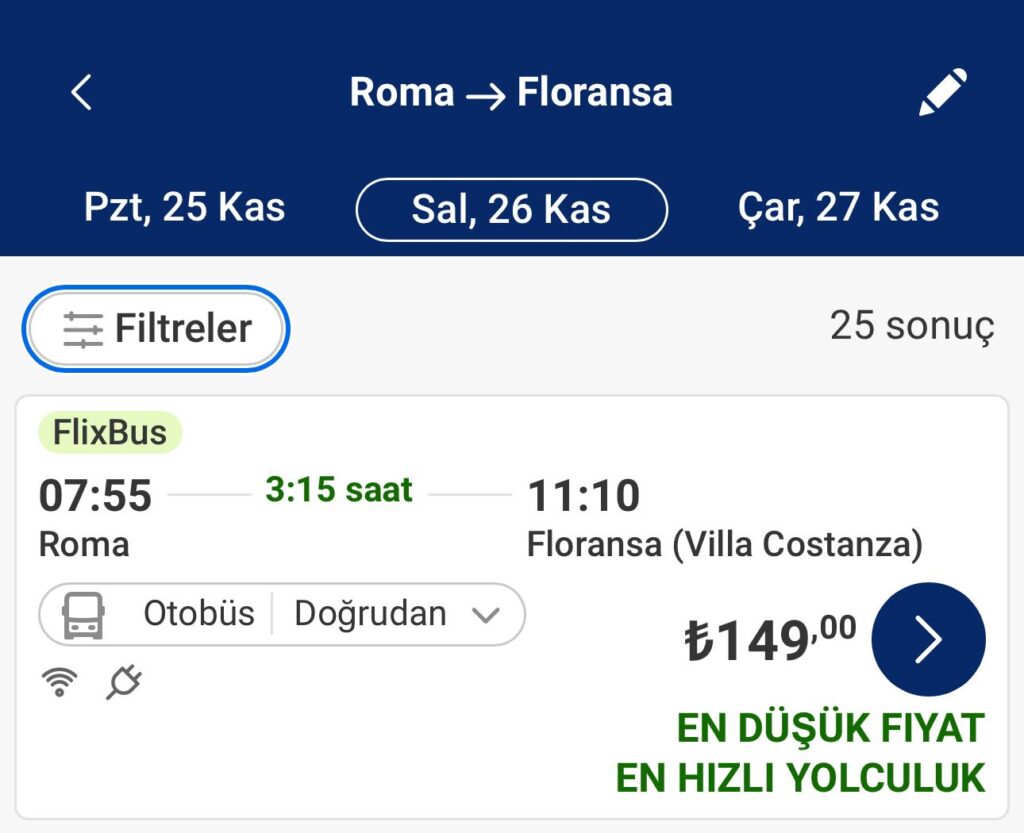Tap the power plug amenity icon
This screenshot has width=1024, height=833.
[124, 682]
